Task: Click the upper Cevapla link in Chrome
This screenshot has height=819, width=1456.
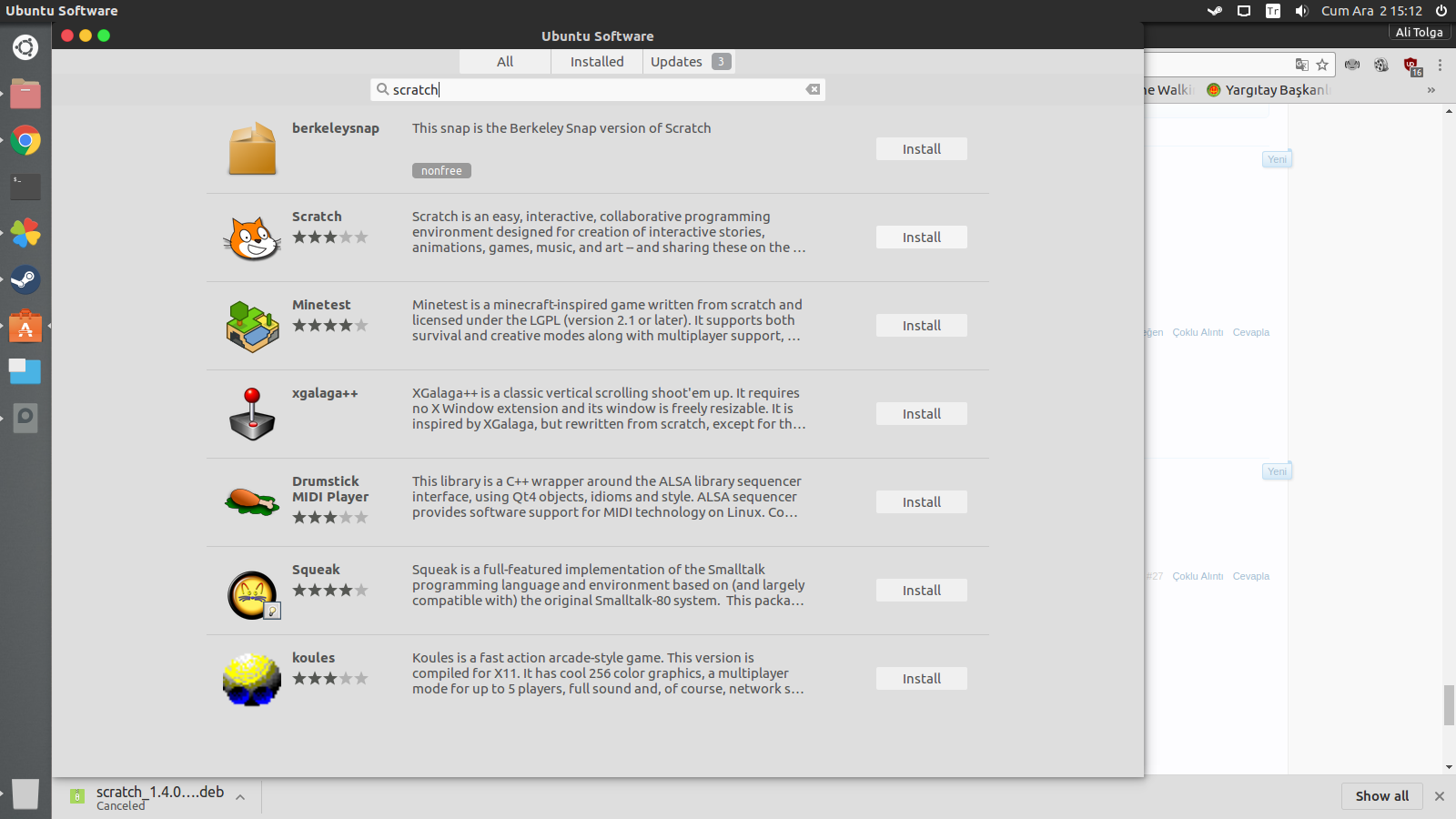Action: pyautogui.click(x=1251, y=332)
